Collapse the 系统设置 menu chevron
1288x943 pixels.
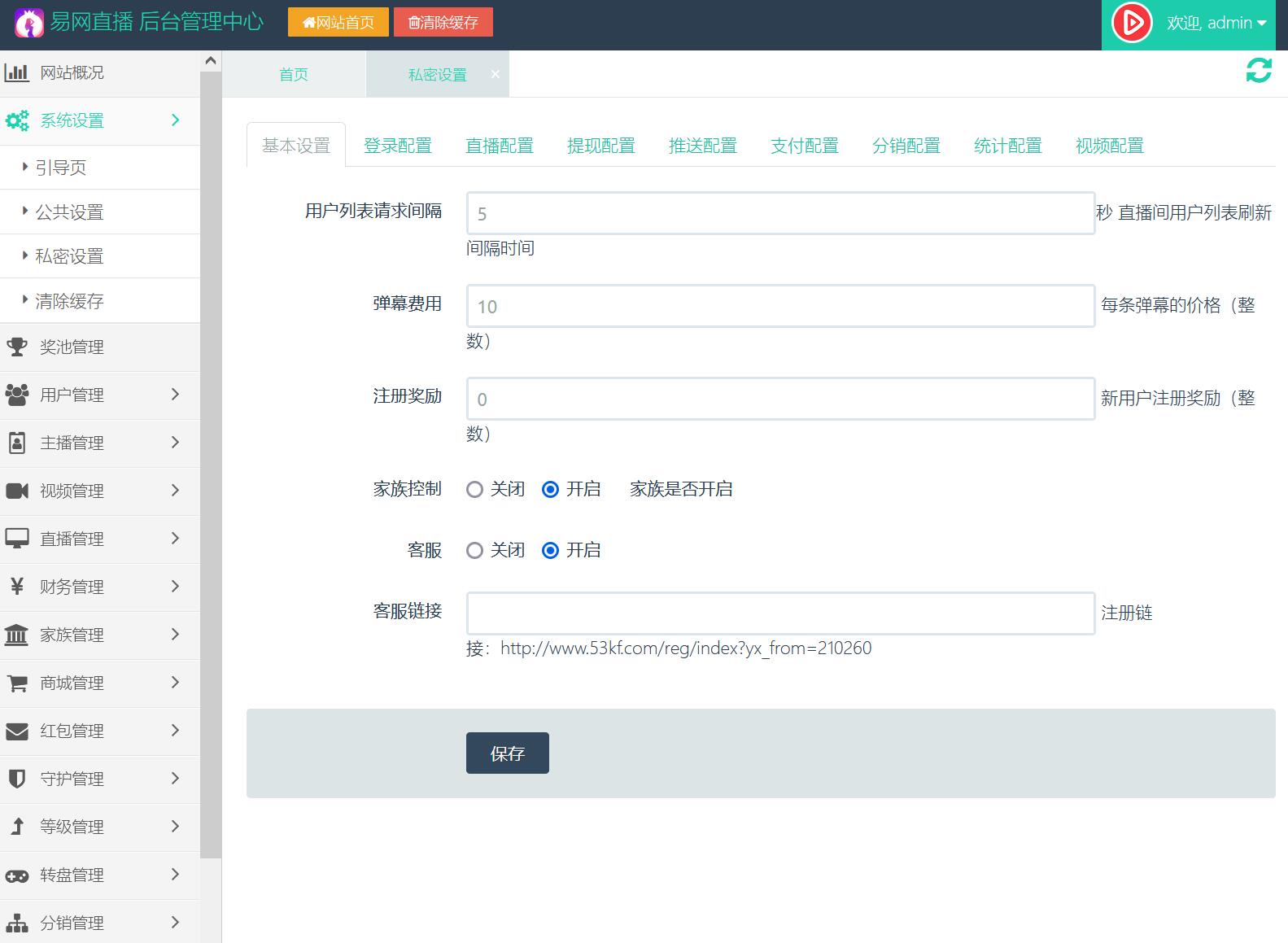(x=175, y=120)
